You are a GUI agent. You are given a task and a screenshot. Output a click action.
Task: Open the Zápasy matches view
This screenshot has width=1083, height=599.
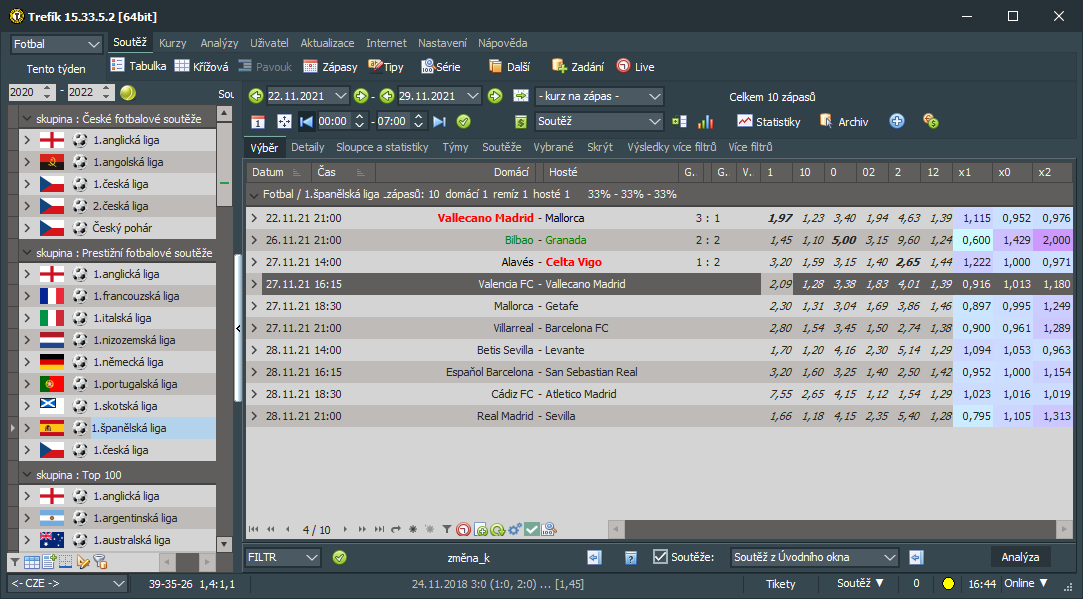330,66
